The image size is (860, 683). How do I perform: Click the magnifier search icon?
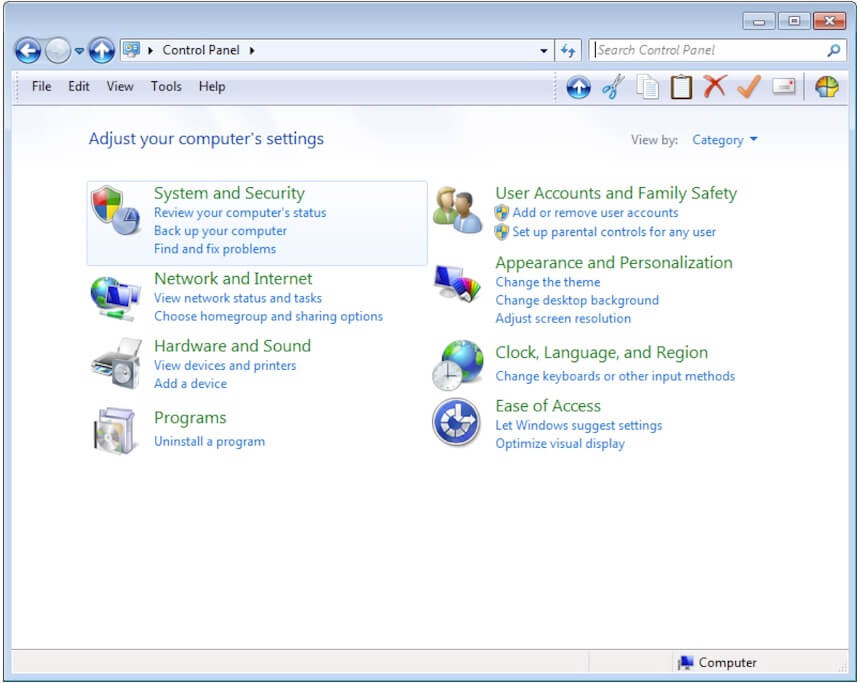(x=833, y=50)
